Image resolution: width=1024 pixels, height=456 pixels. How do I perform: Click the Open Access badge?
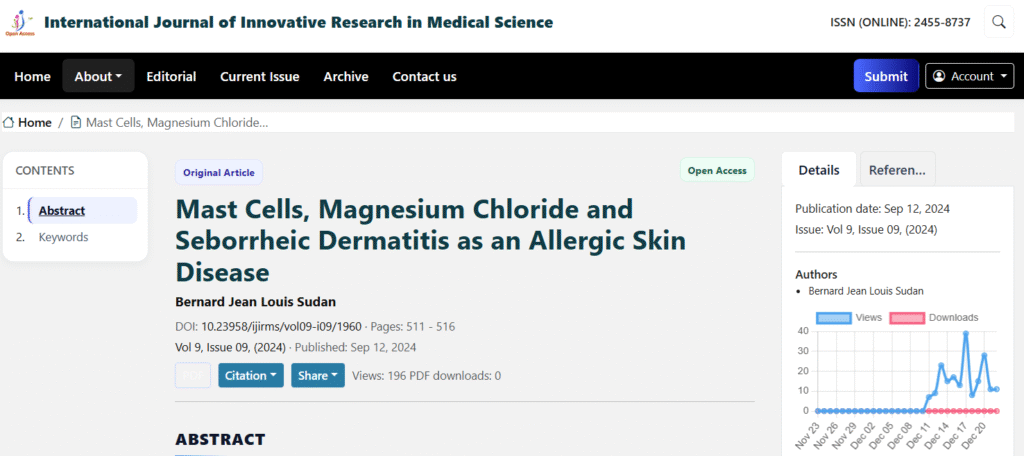[717, 171]
